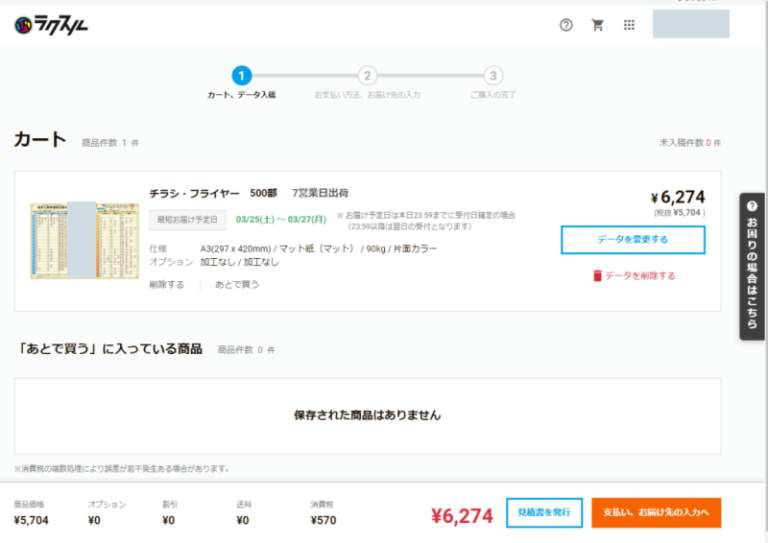This screenshot has height=543, width=768.
Task: Open the shopping cart icon
Action: pyautogui.click(x=598, y=25)
